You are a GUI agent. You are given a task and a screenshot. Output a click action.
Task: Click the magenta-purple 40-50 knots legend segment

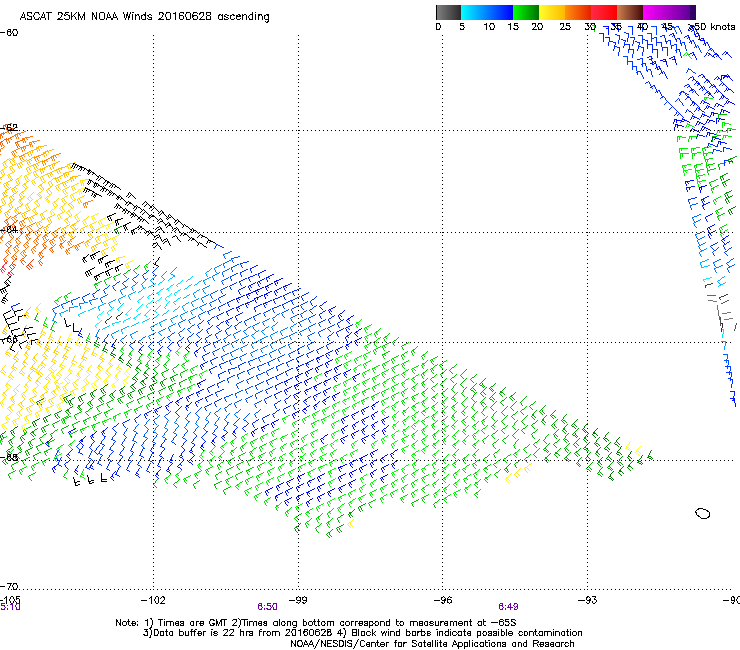pos(669,12)
